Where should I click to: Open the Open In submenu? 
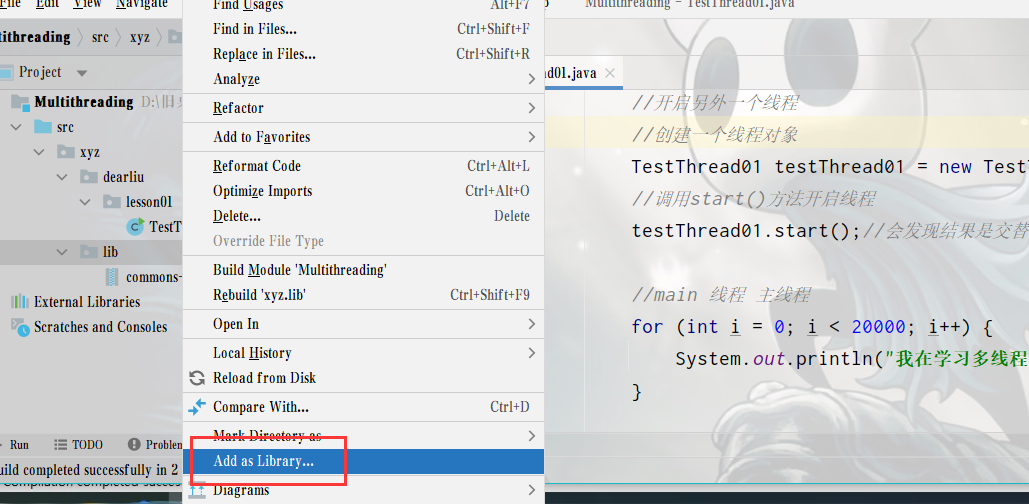click(363, 324)
